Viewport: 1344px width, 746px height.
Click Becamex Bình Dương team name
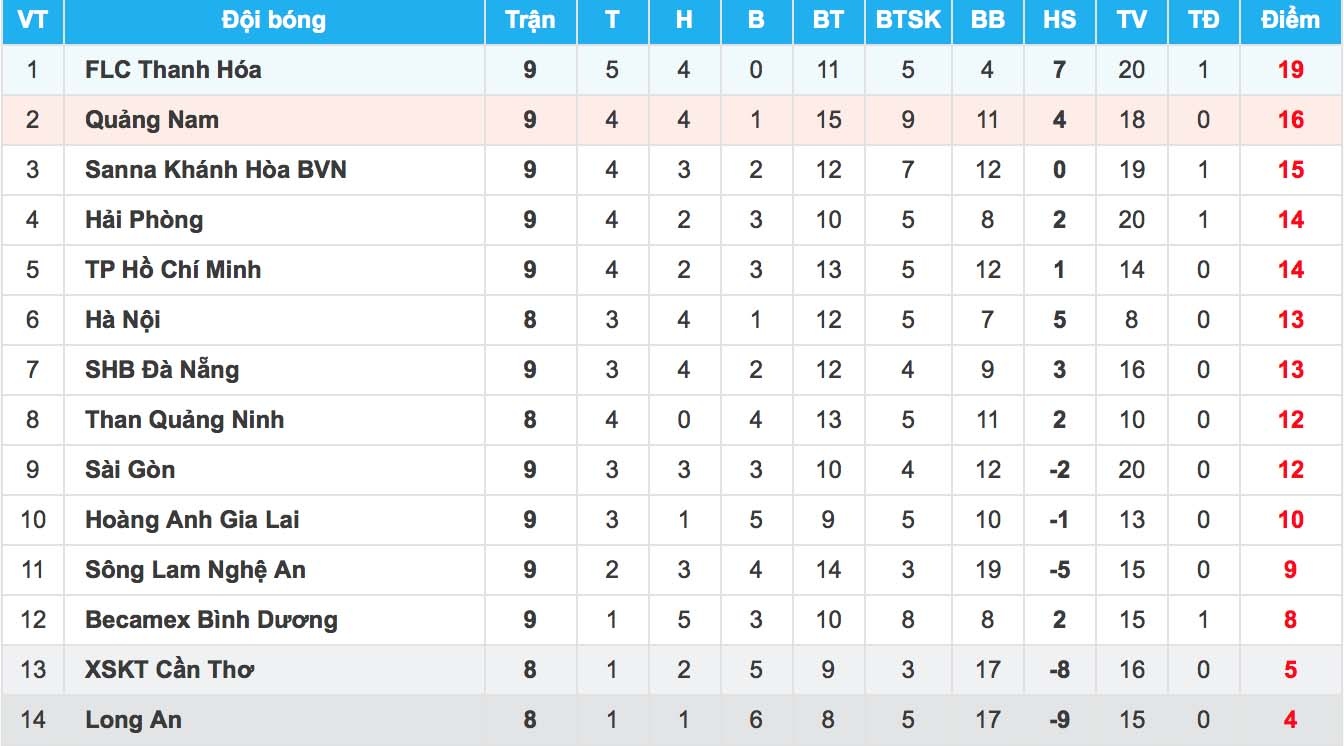[x=211, y=620]
